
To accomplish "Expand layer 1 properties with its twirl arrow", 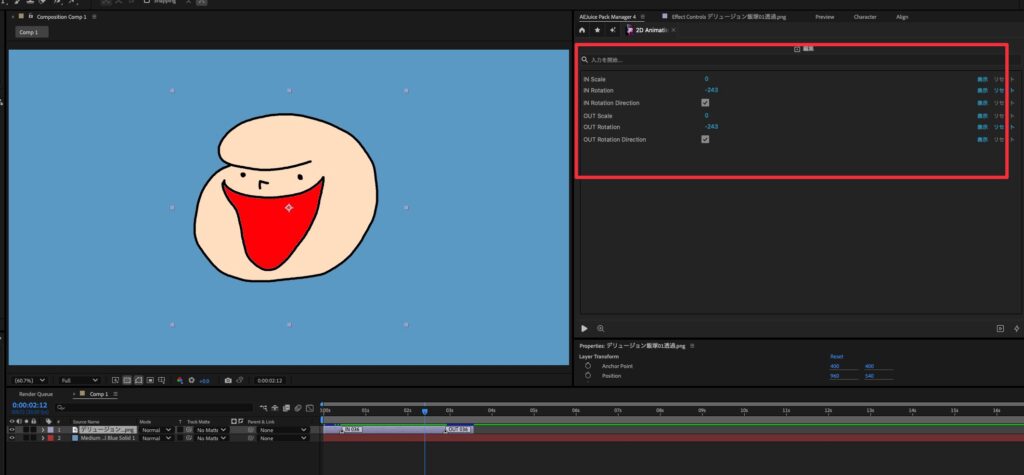I will pyautogui.click(x=42, y=429).
